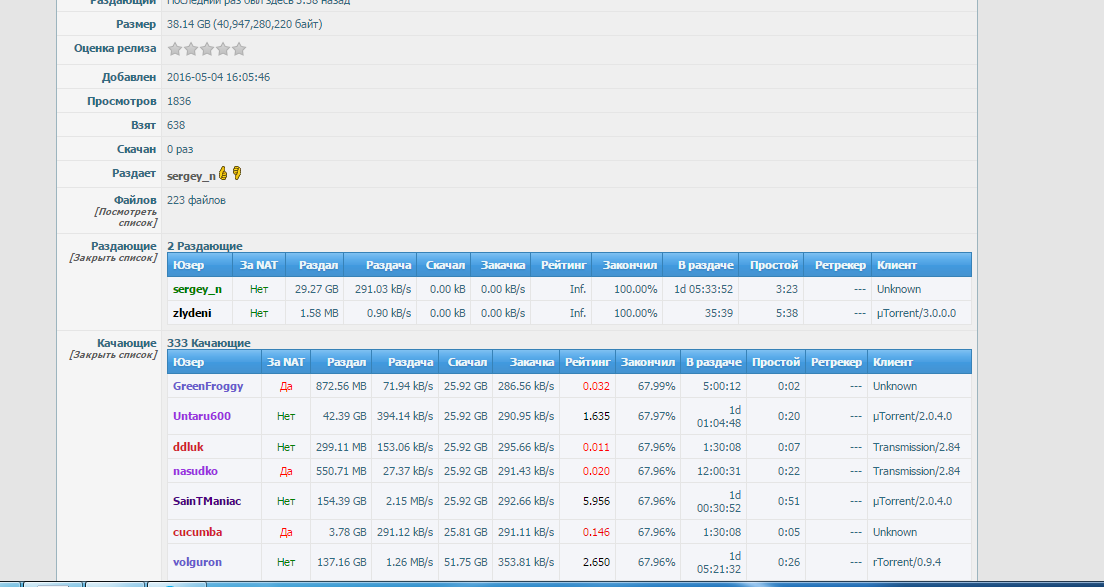Click Untaru600's upload speed 394.14 kB/s

point(404,417)
